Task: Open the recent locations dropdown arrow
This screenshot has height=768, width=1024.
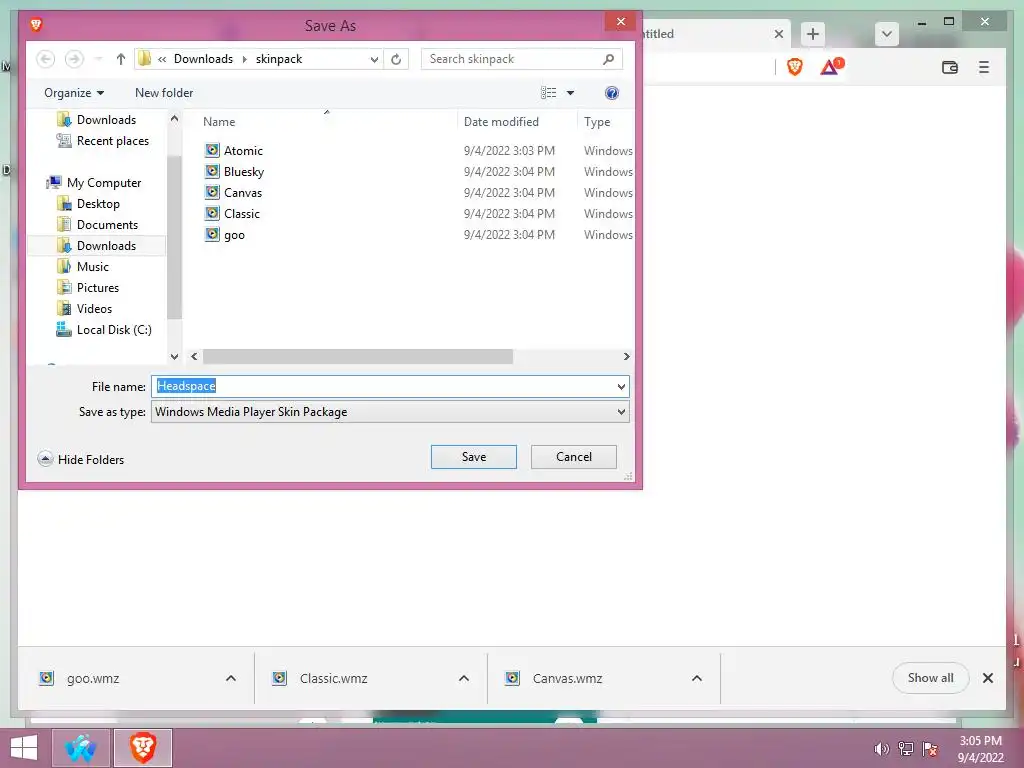Action: click(x=98, y=59)
